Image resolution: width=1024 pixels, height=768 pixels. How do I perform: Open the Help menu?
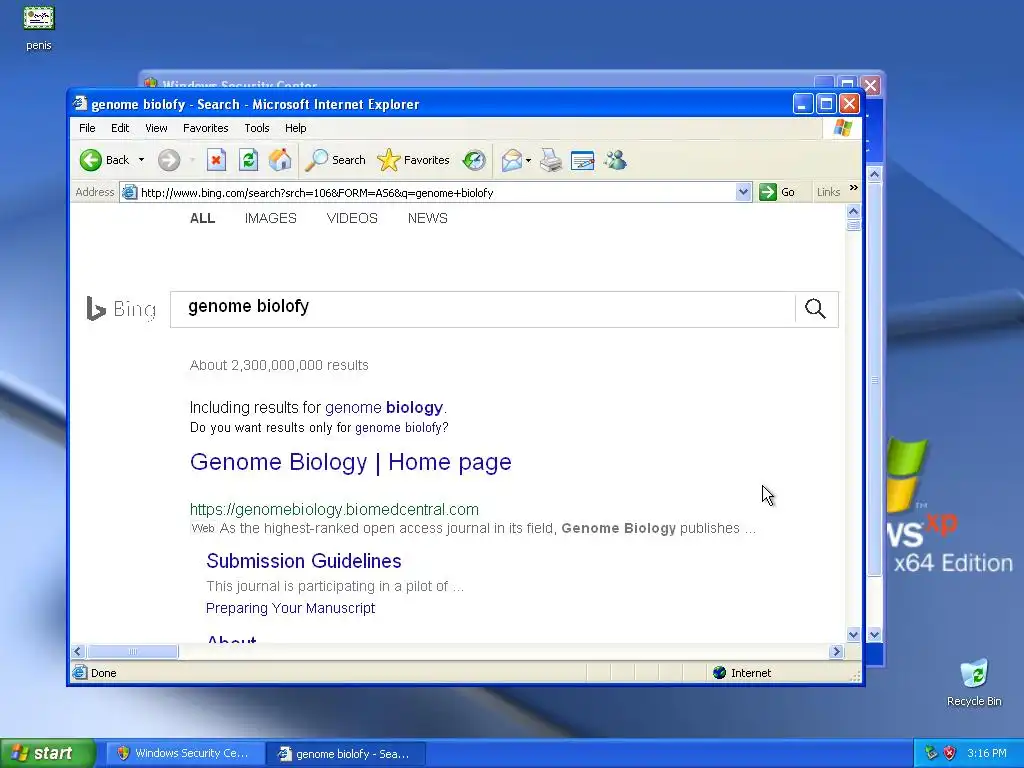click(295, 128)
